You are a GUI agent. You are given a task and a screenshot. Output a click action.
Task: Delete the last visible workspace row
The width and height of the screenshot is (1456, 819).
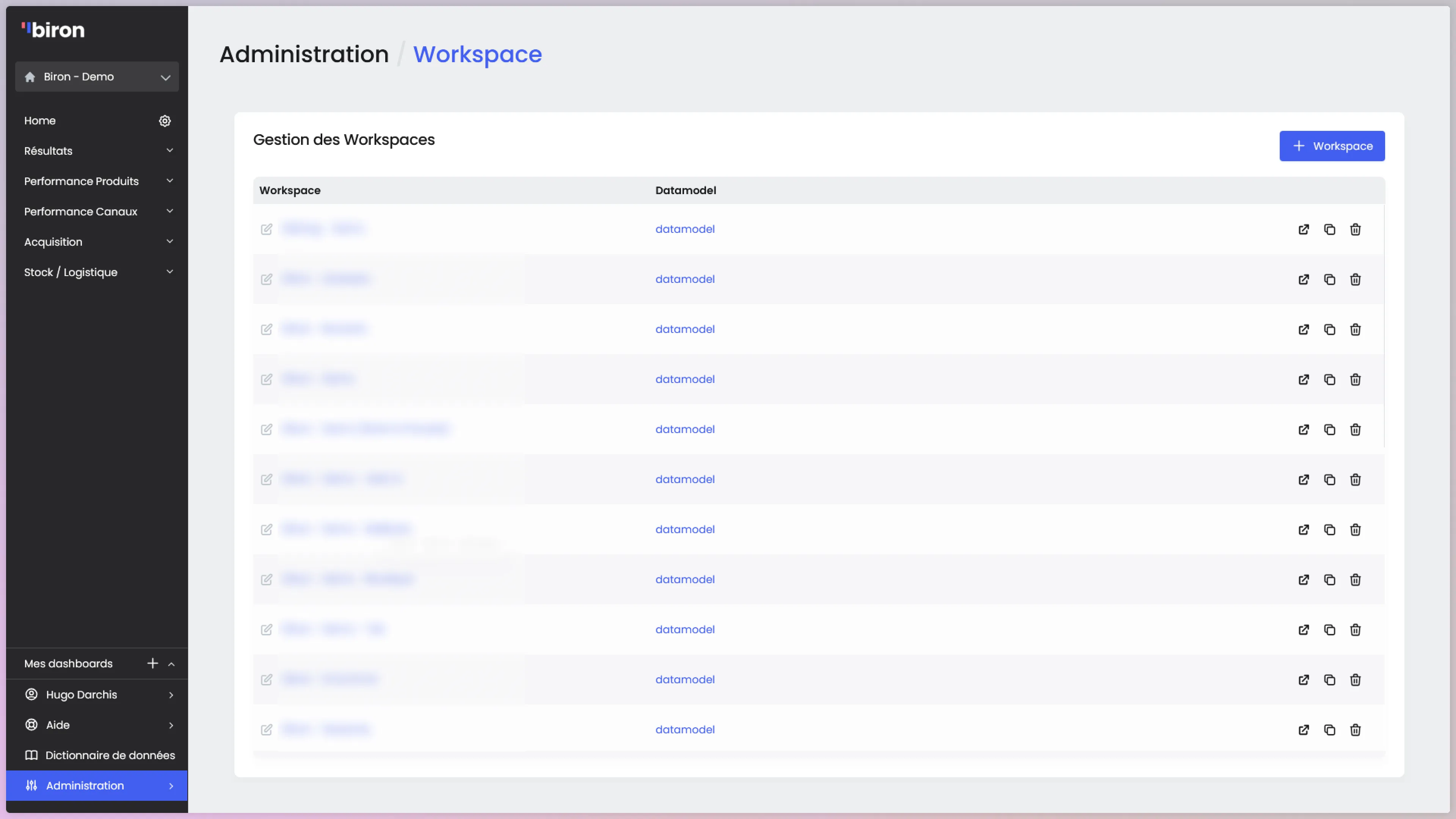(x=1356, y=730)
